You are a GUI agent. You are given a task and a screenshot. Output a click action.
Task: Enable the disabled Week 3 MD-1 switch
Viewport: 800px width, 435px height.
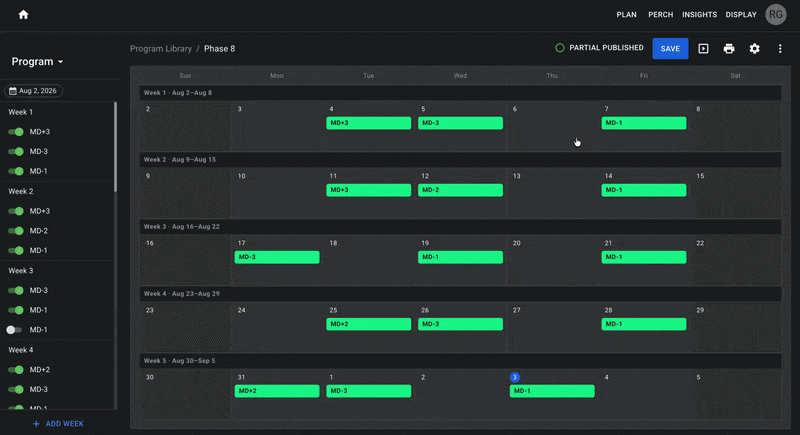coord(14,330)
